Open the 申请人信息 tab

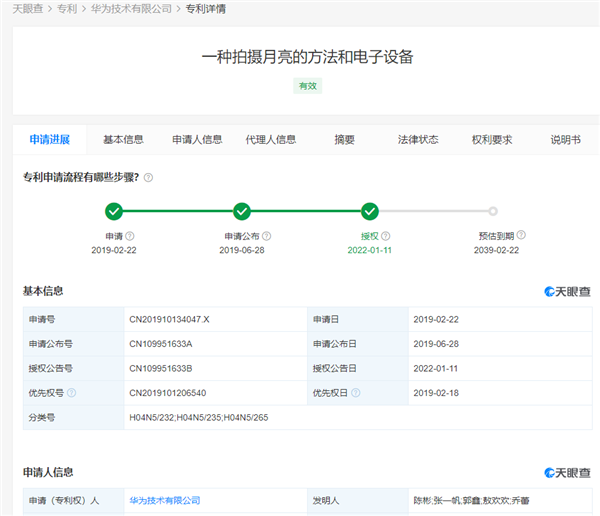[197, 140]
